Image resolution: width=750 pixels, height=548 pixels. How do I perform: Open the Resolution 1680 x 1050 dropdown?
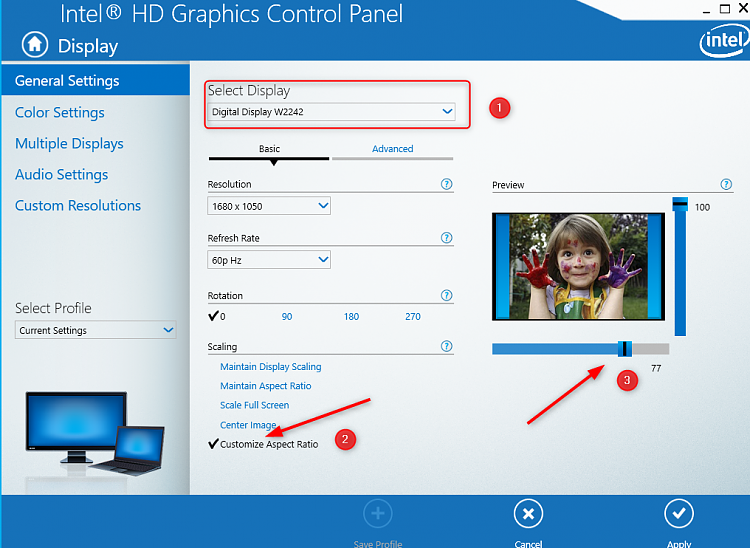(x=269, y=206)
